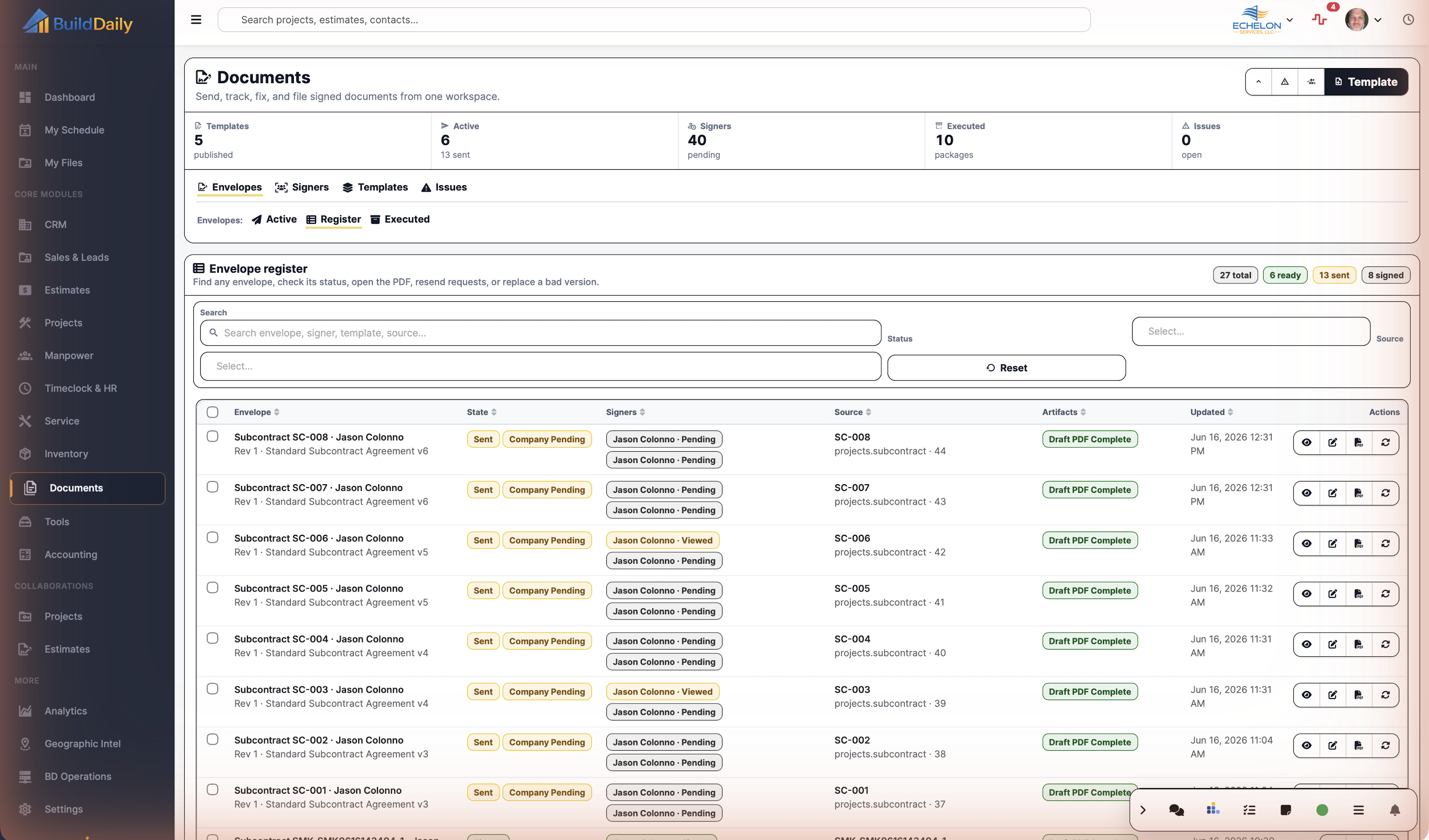Click the hamburger menu icon beside search
This screenshot has height=840, width=1429.
[196, 20]
